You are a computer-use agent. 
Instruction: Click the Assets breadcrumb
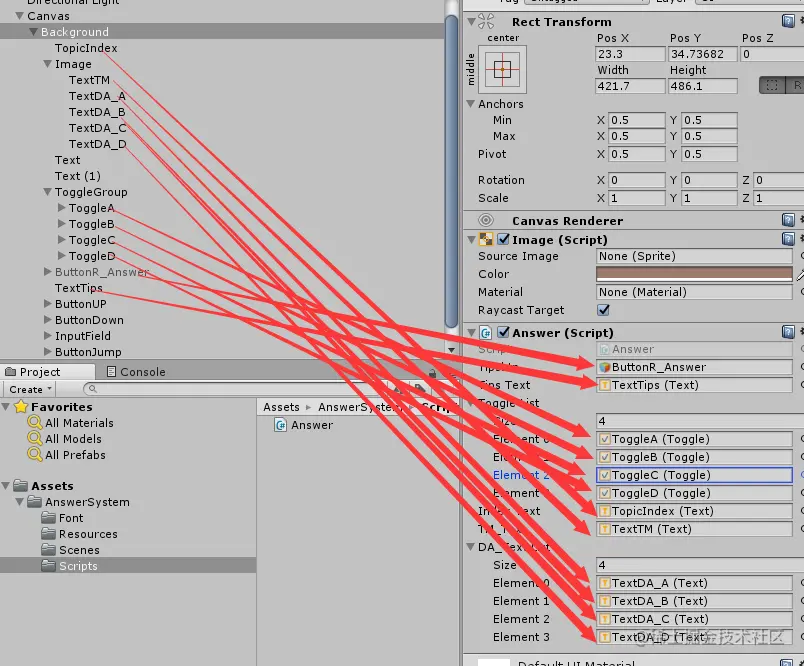[281, 407]
